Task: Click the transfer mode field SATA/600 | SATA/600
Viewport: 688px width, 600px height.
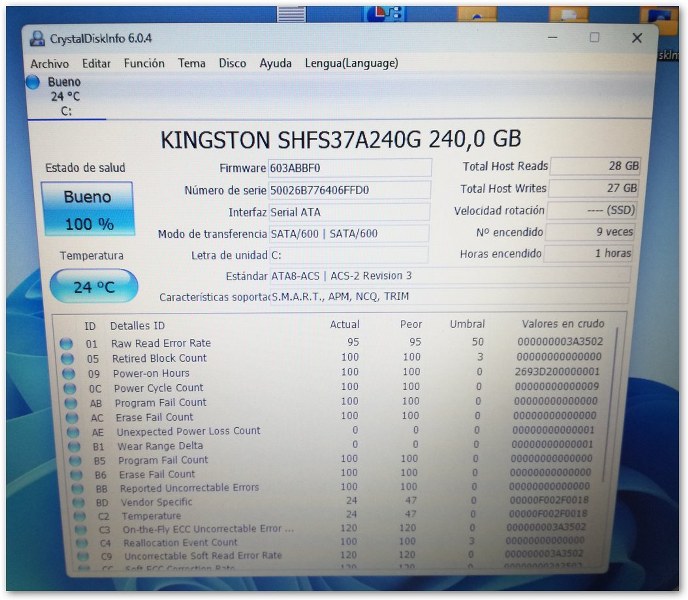Action: [348, 234]
